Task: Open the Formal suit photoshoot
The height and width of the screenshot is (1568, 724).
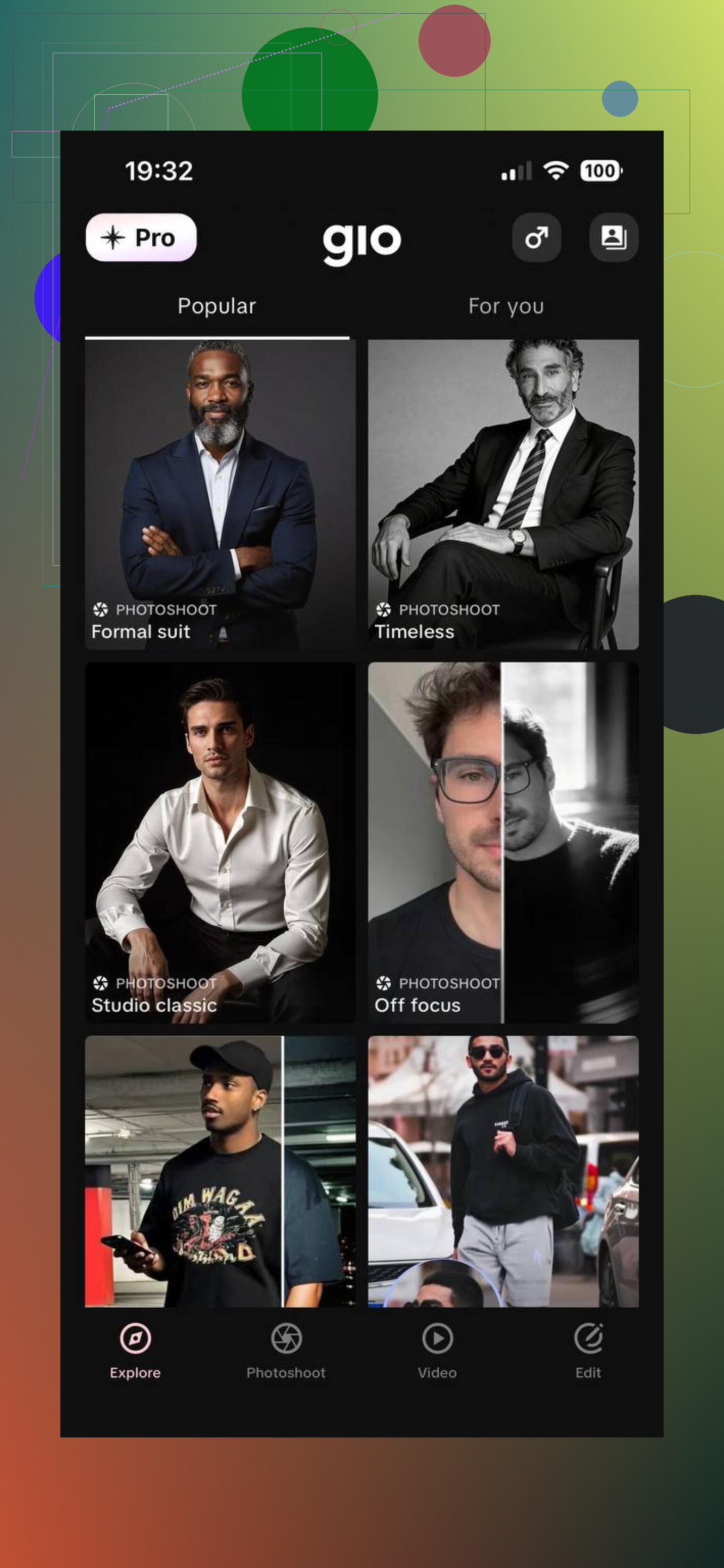Action: (x=220, y=495)
